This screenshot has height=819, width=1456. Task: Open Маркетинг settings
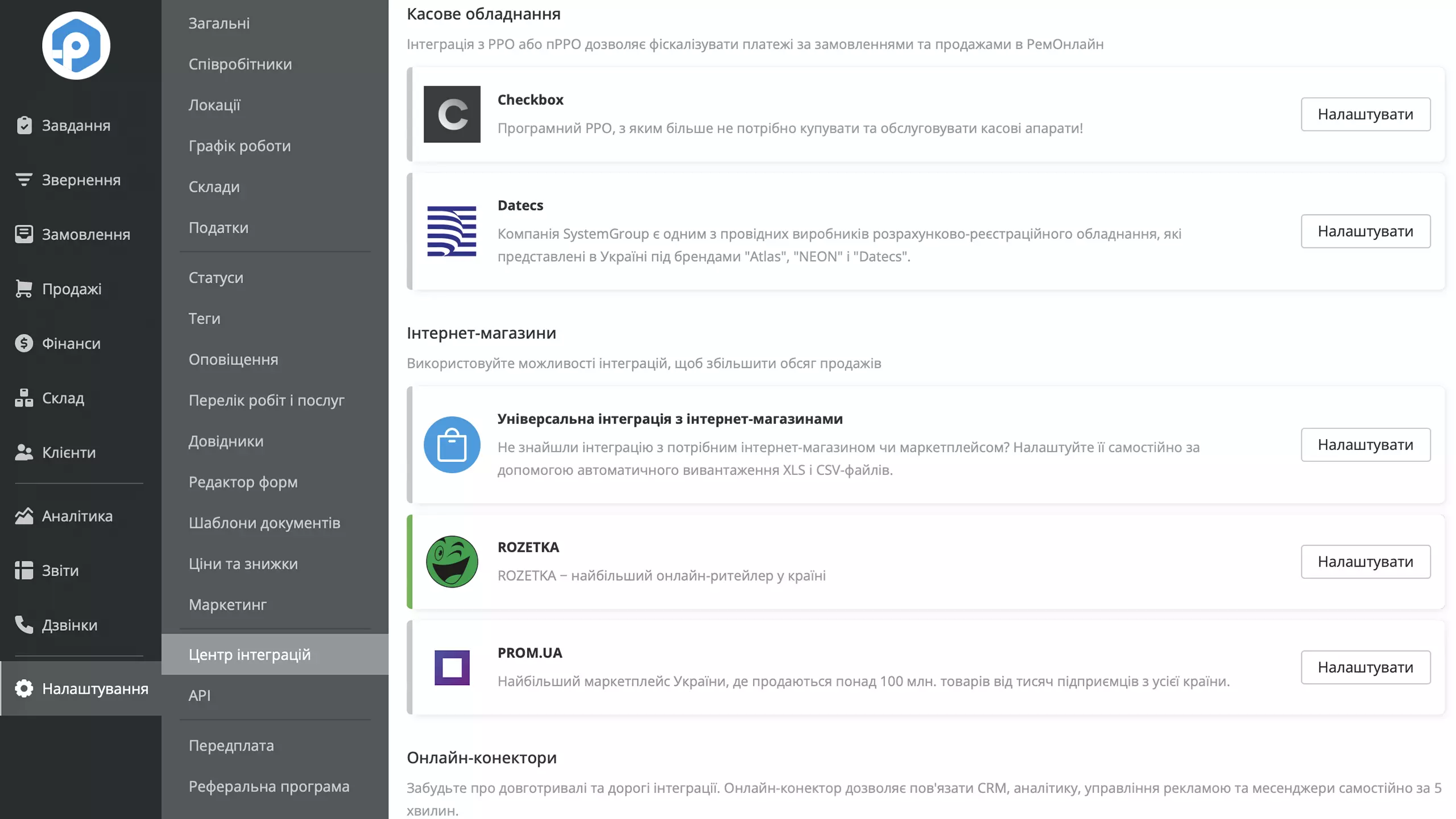click(x=275, y=605)
